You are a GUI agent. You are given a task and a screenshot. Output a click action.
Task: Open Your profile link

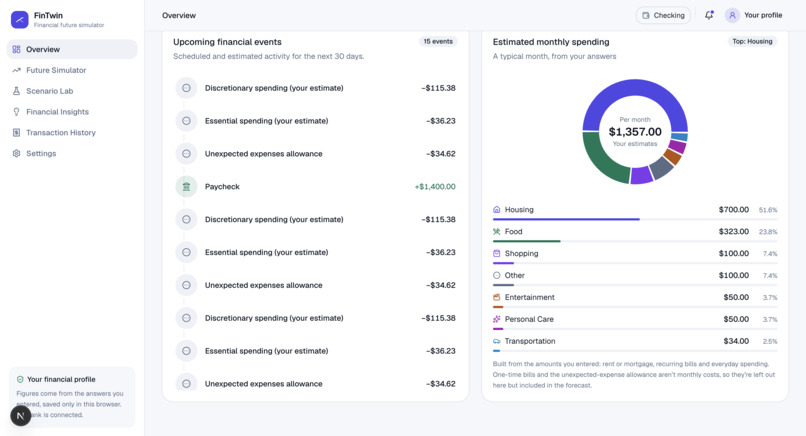(763, 15)
